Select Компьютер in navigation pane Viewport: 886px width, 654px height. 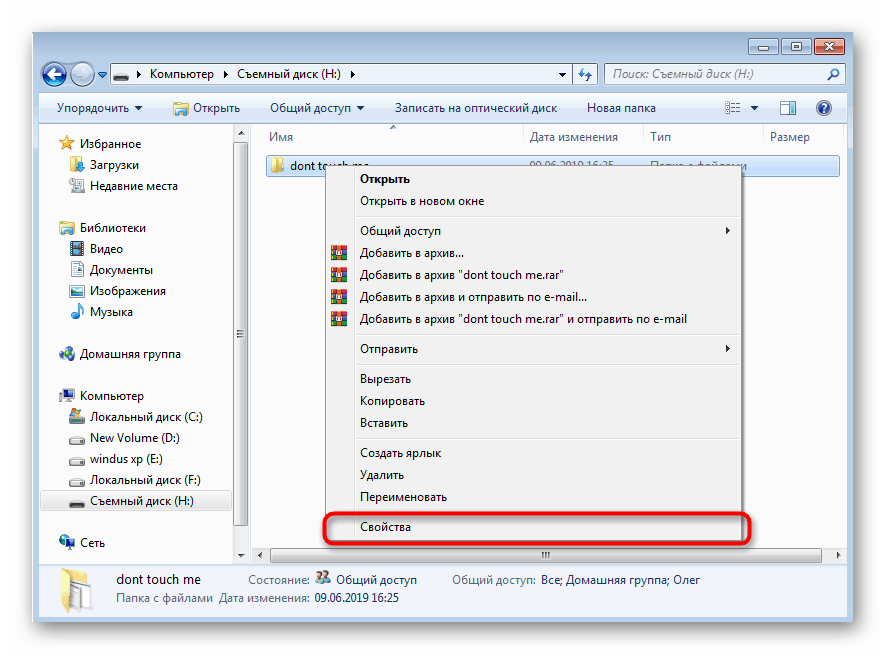point(111,396)
